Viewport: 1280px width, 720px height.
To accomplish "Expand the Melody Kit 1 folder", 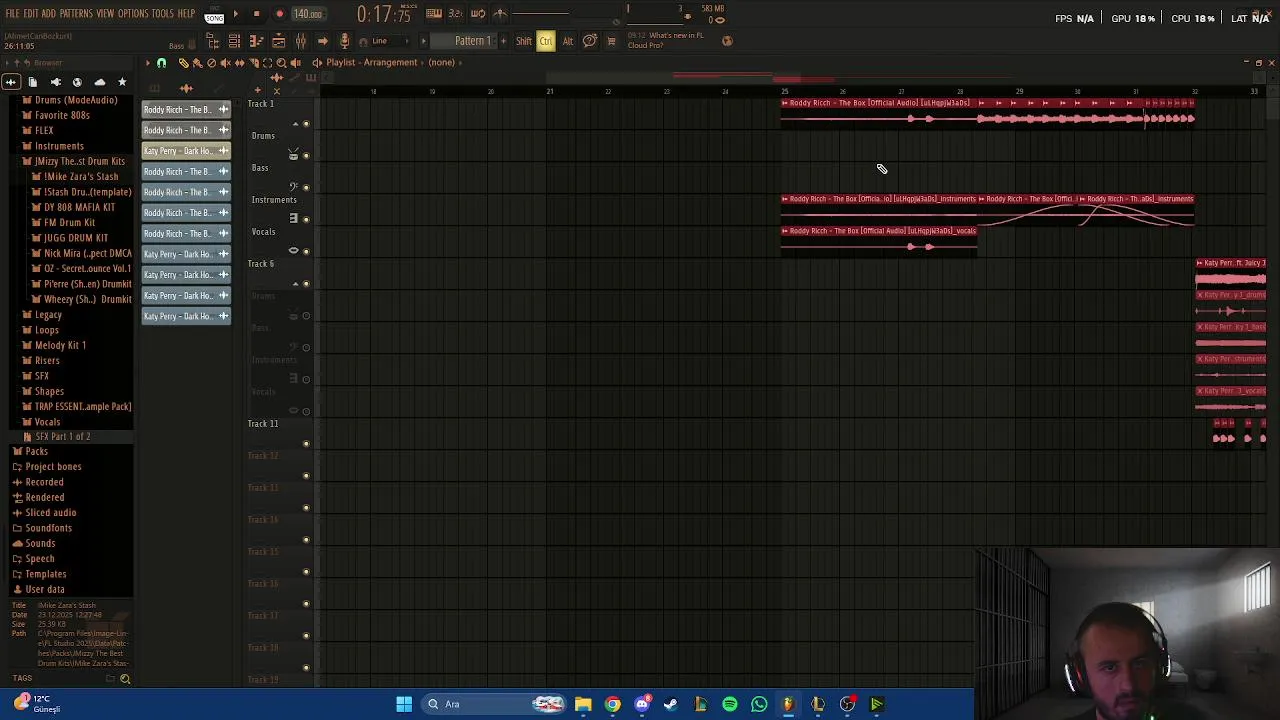I will (x=54, y=345).
